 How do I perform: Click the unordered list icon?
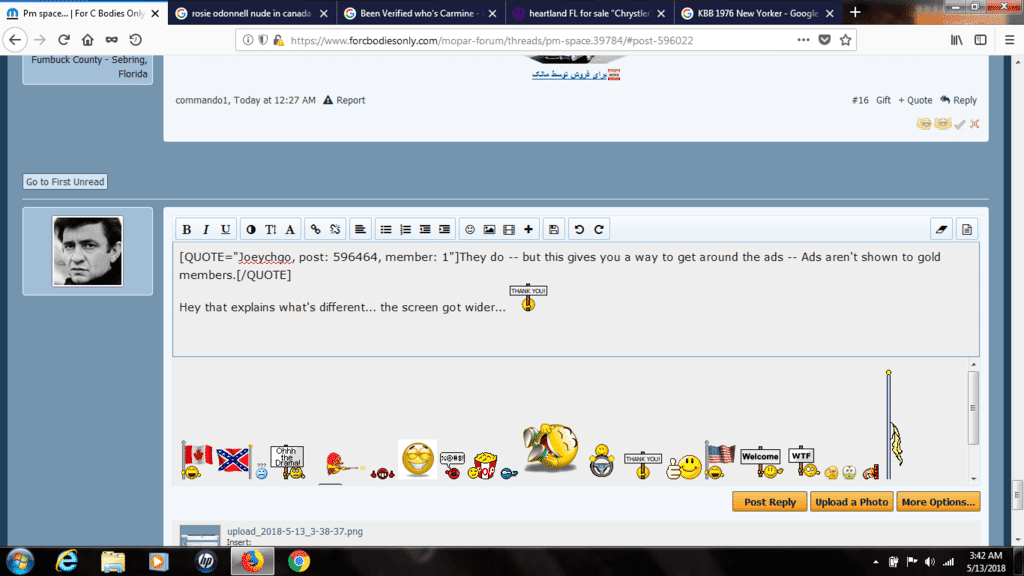pyautogui.click(x=386, y=229)
